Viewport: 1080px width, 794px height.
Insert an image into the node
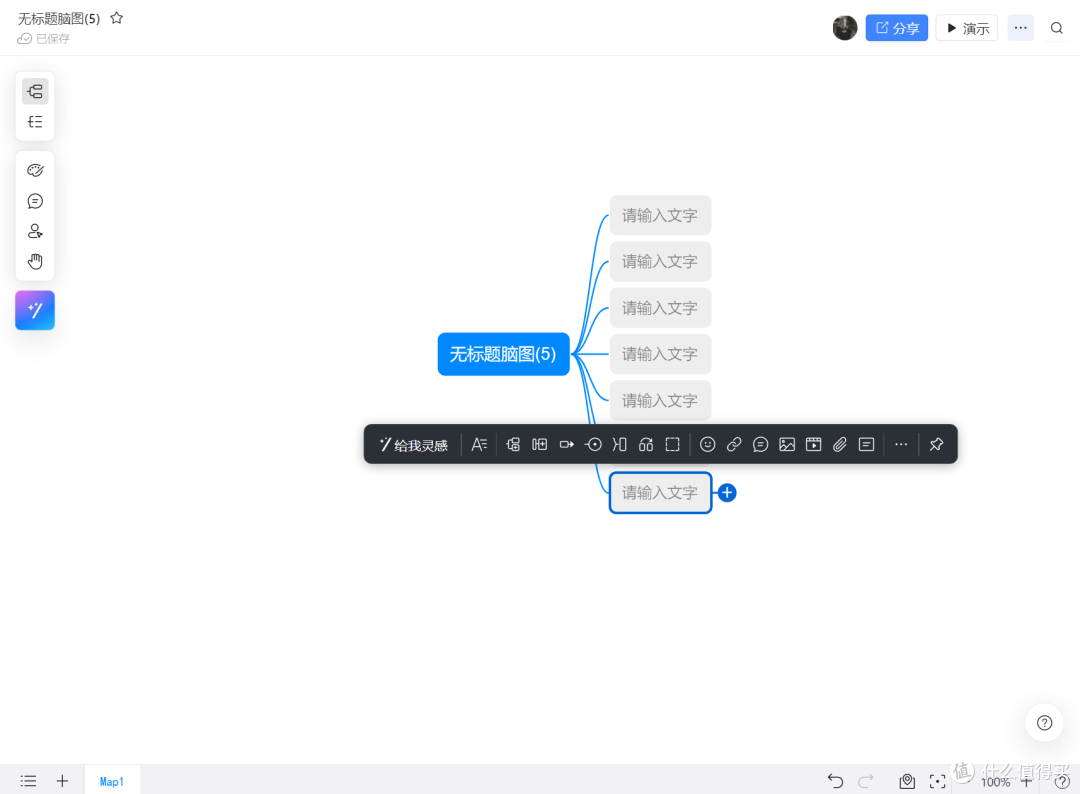pos(787,445)
